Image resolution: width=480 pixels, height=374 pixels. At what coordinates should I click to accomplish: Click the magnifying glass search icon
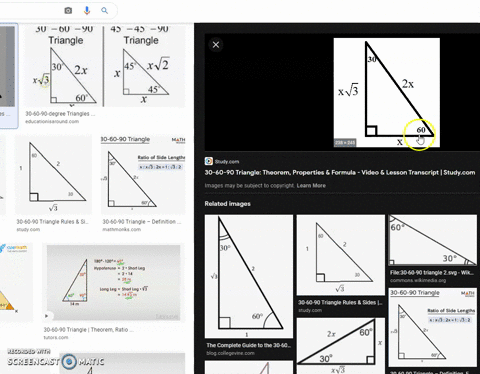tap(104, 11)
